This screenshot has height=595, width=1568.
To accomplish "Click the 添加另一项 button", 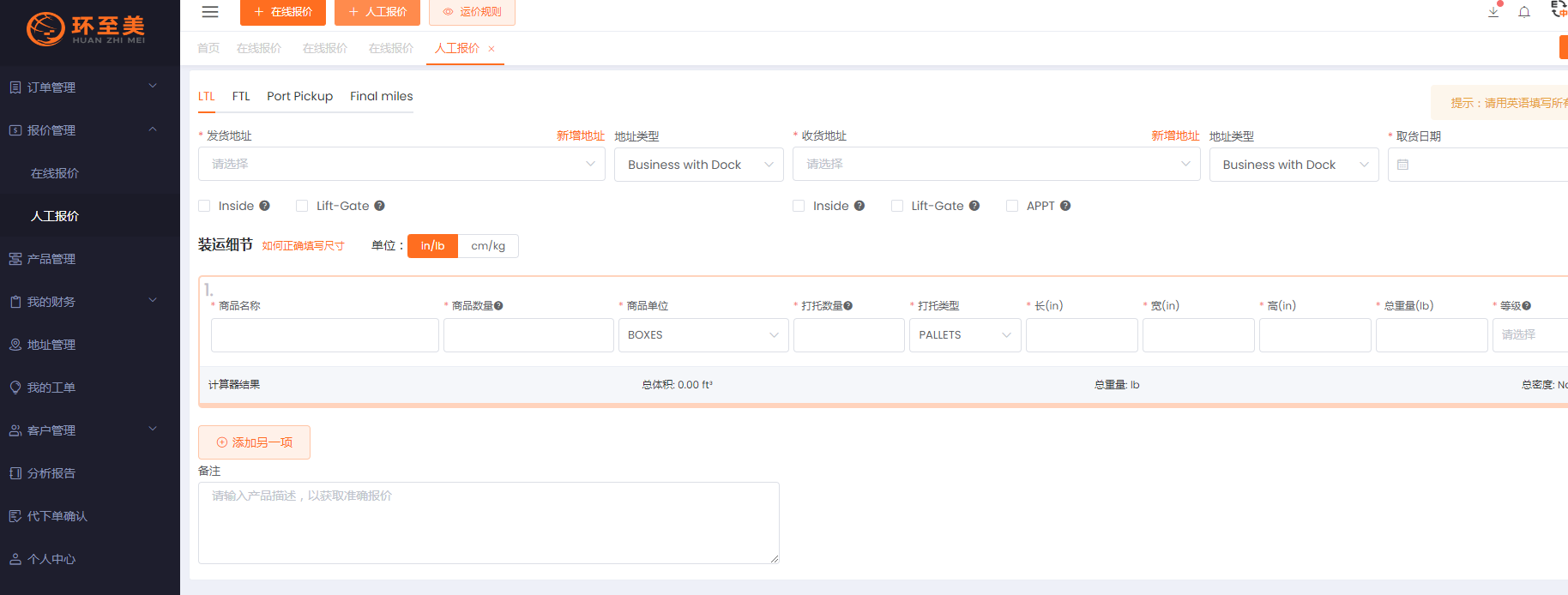I will coord(254,442).
